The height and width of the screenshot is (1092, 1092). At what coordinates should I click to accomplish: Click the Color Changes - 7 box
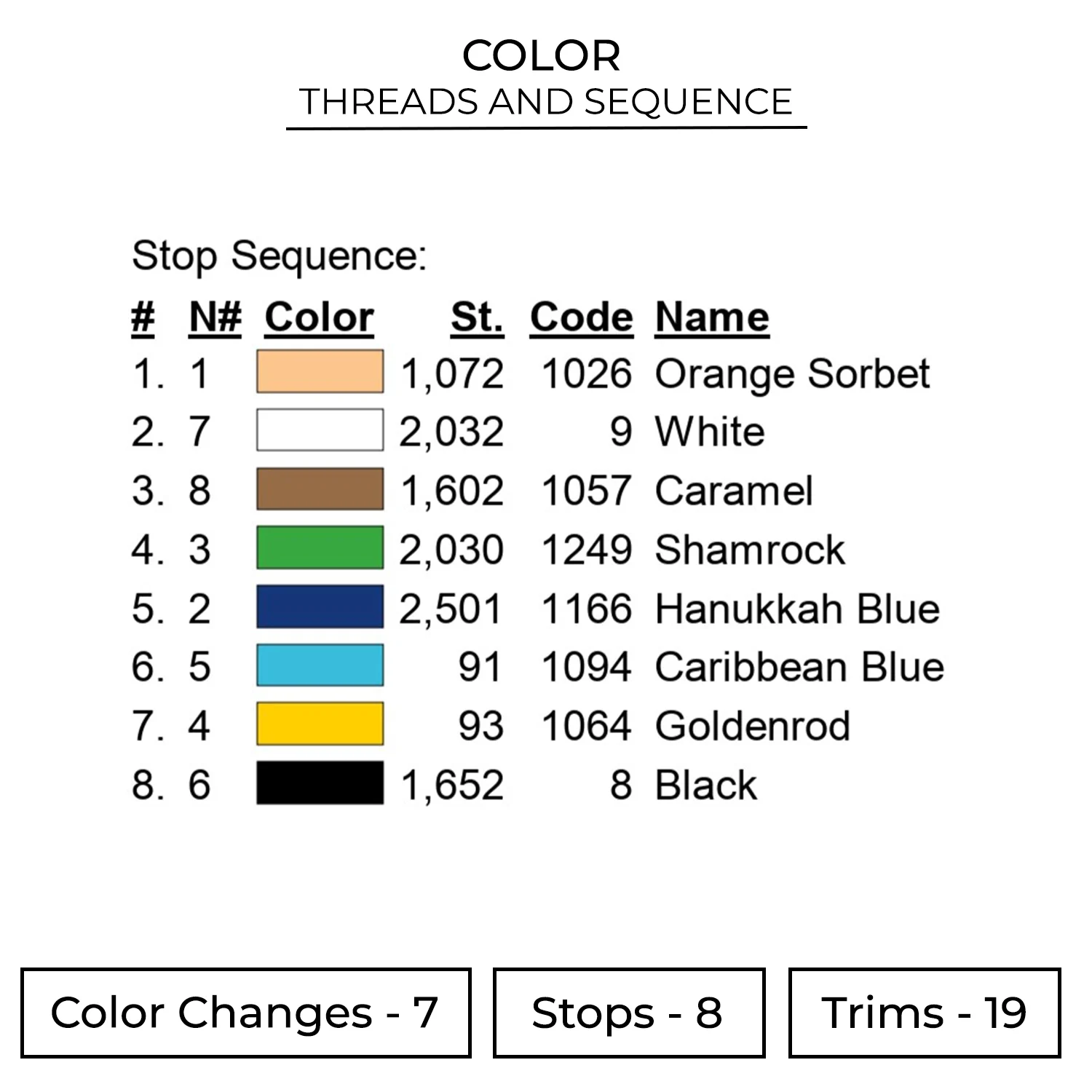(245, 1013)
